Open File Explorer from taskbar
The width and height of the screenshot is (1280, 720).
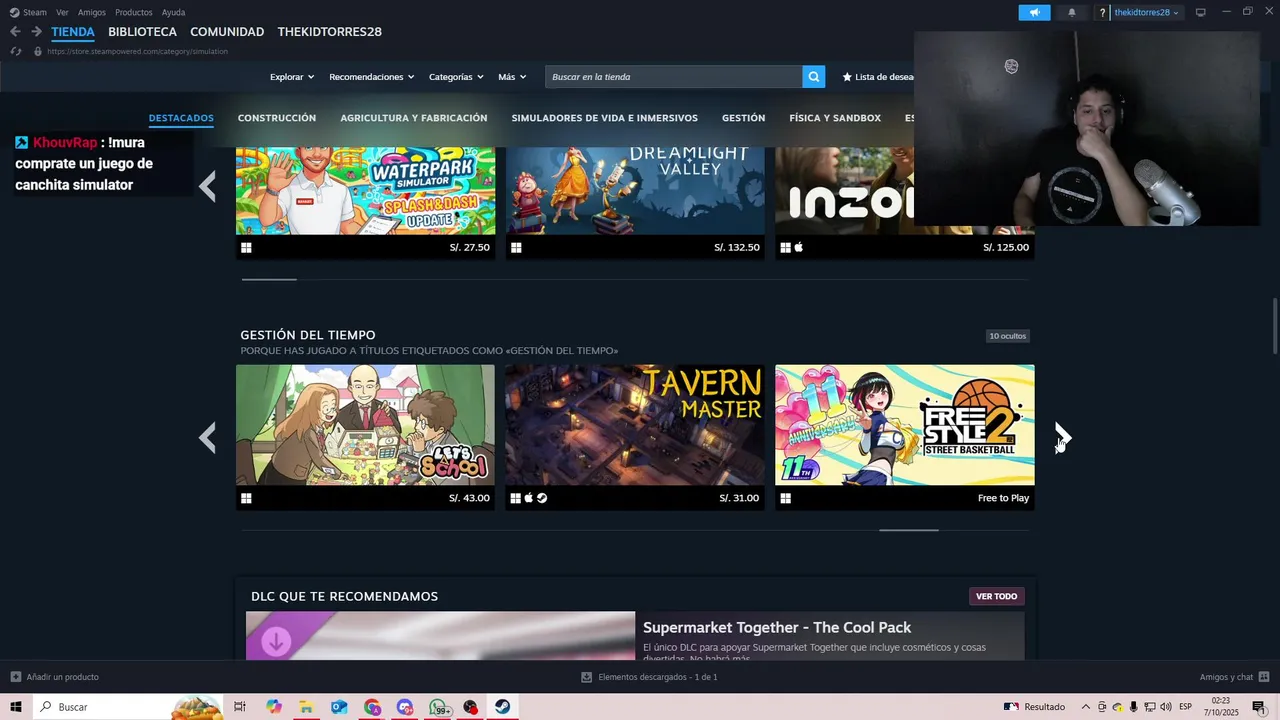pyautogui.click(x=306, y=707)
